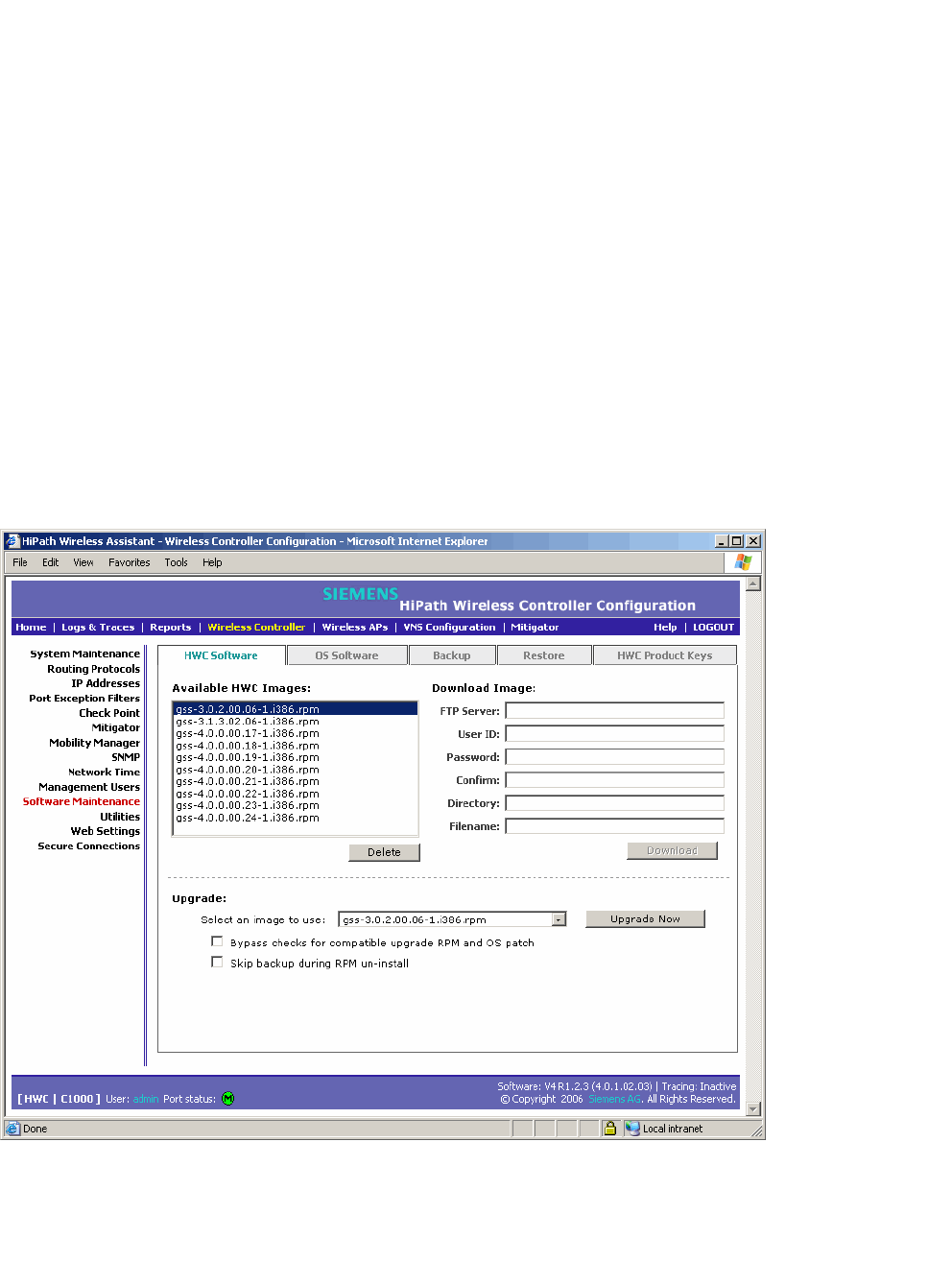Open the Select an image to use dropdown
The image size is (952, 1261).
pos(559,919)
